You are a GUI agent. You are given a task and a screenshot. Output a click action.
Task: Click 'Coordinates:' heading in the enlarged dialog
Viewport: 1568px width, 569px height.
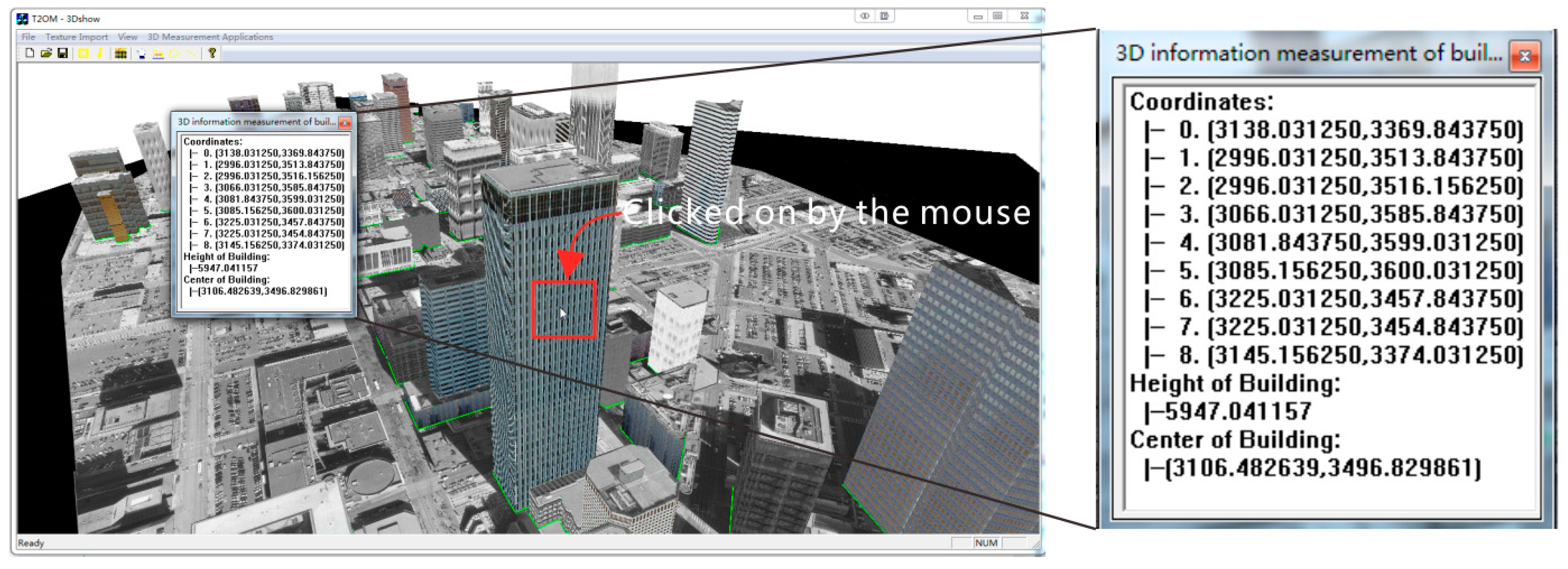point(1202,102)
